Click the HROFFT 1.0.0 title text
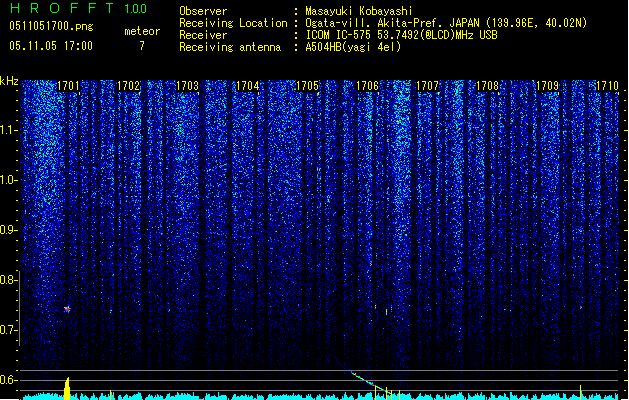629x400 pixels. click(x=79, y=8)
